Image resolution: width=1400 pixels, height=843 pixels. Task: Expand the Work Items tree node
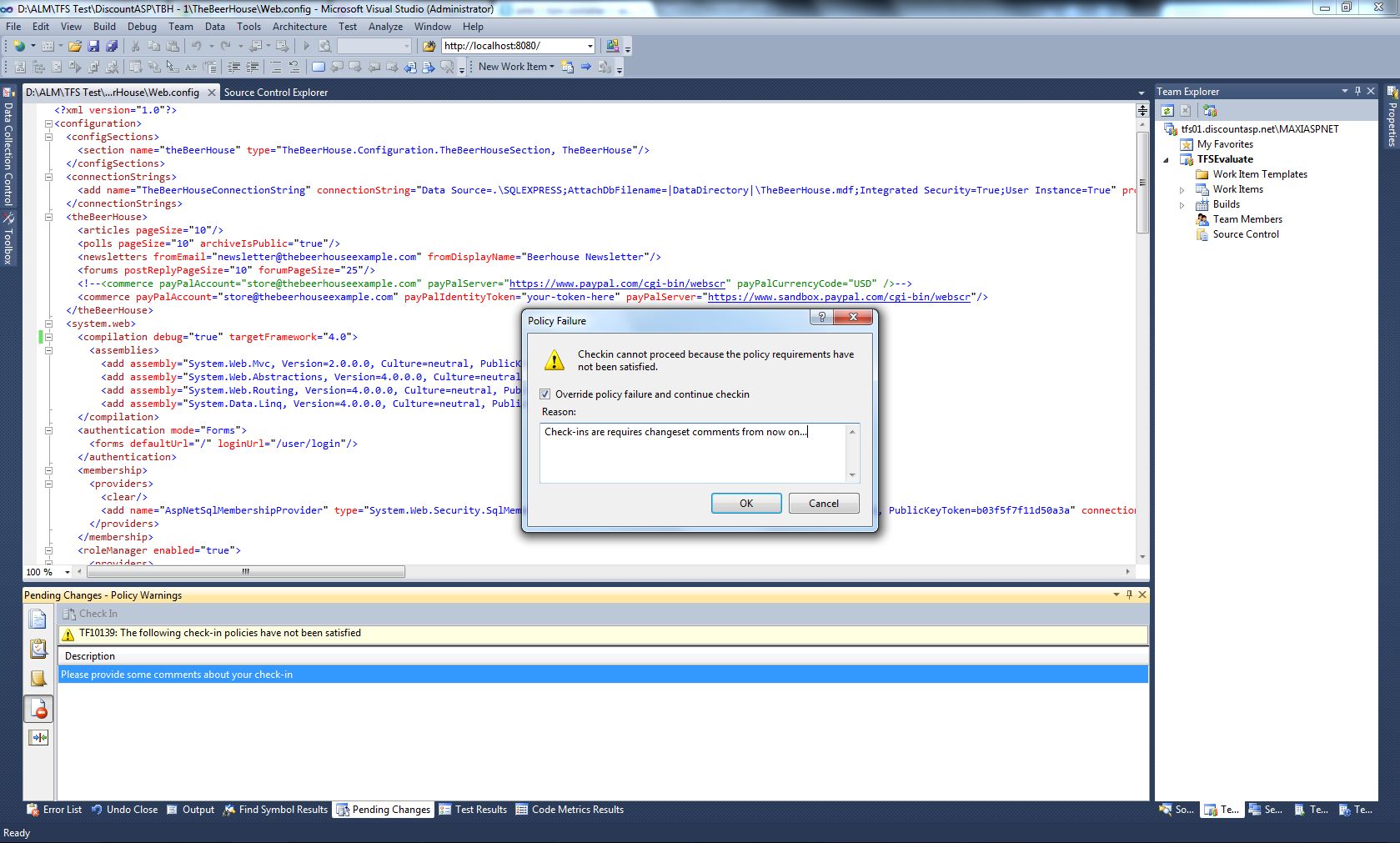click(1182, 190)
